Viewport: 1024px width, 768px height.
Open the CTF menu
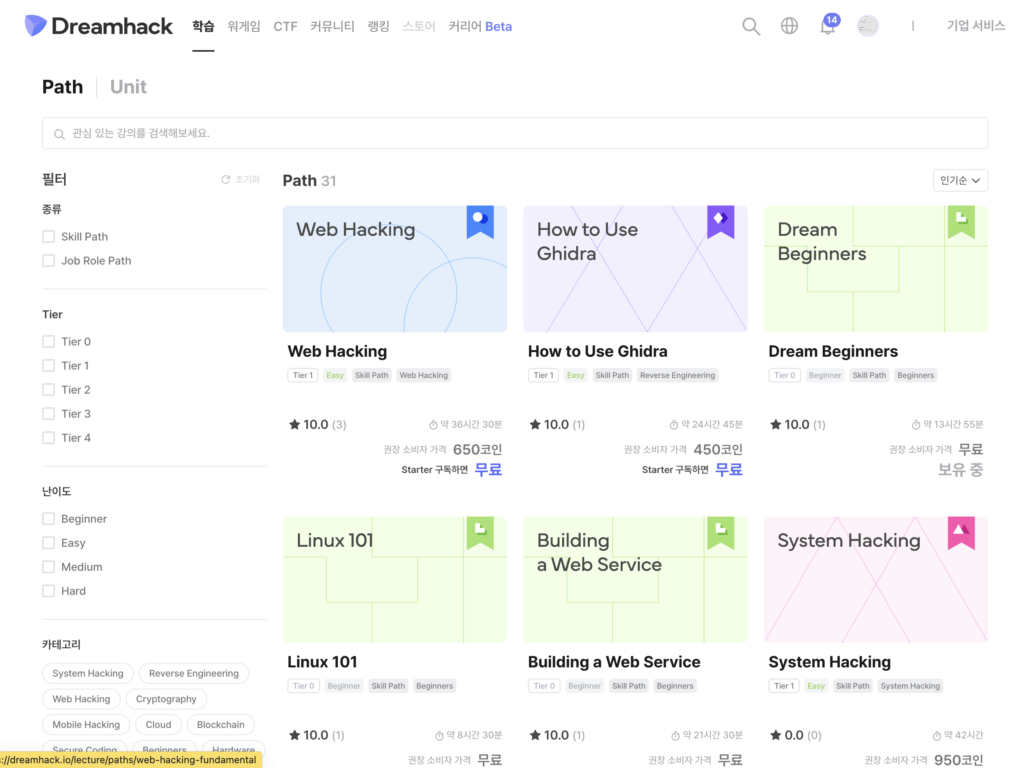point(285,26)
